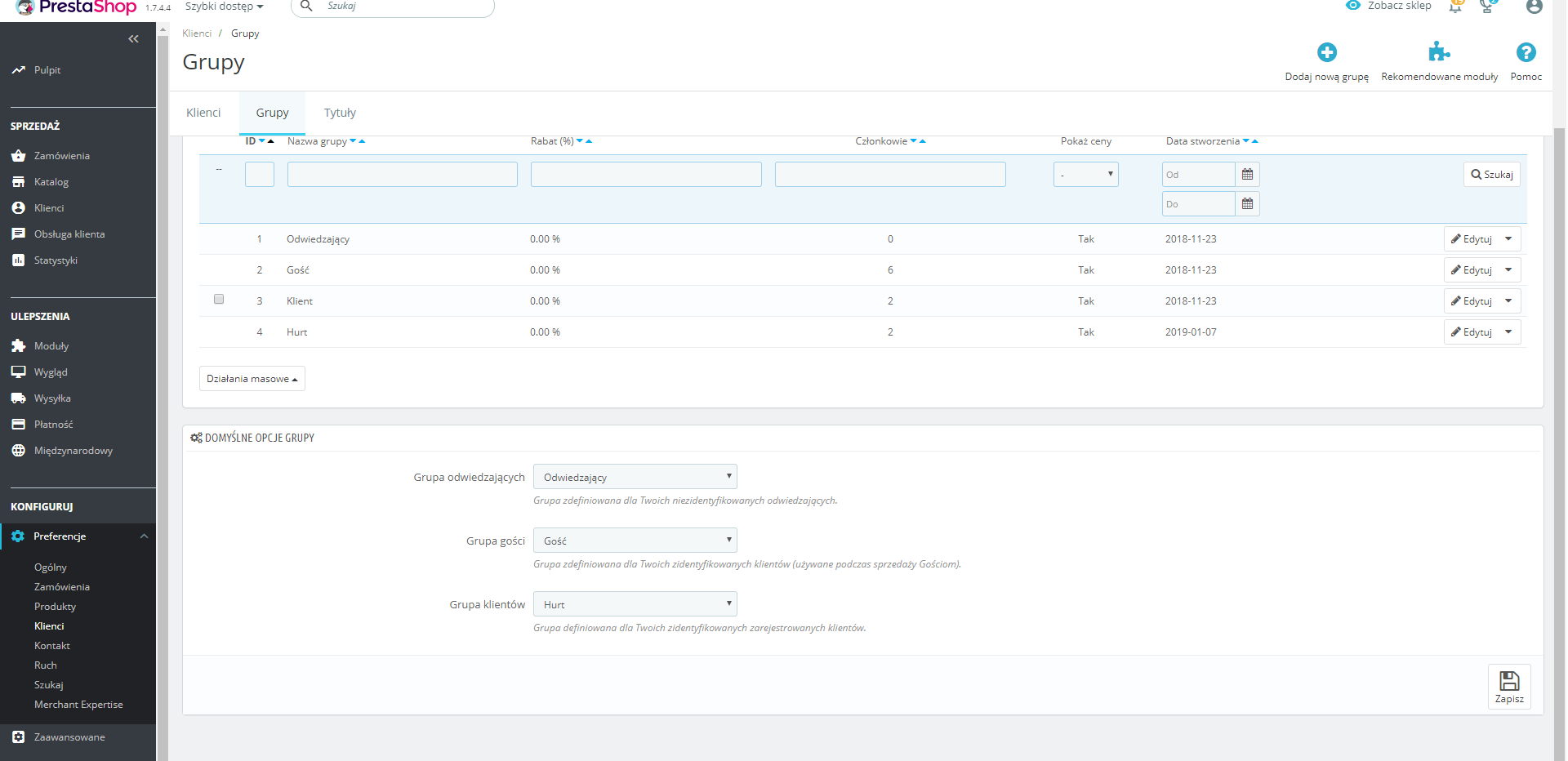The image size is (1568, 761).
Task: Click the Pulpit dashboard icon in the sidebar
Action: [x=18, y=70]
